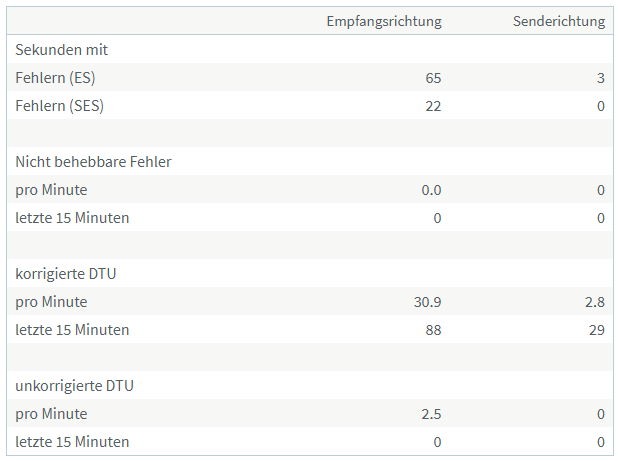Click the SES receive value 22
Viewport: 618px width, 461px height.
click(x=432, y=105)
